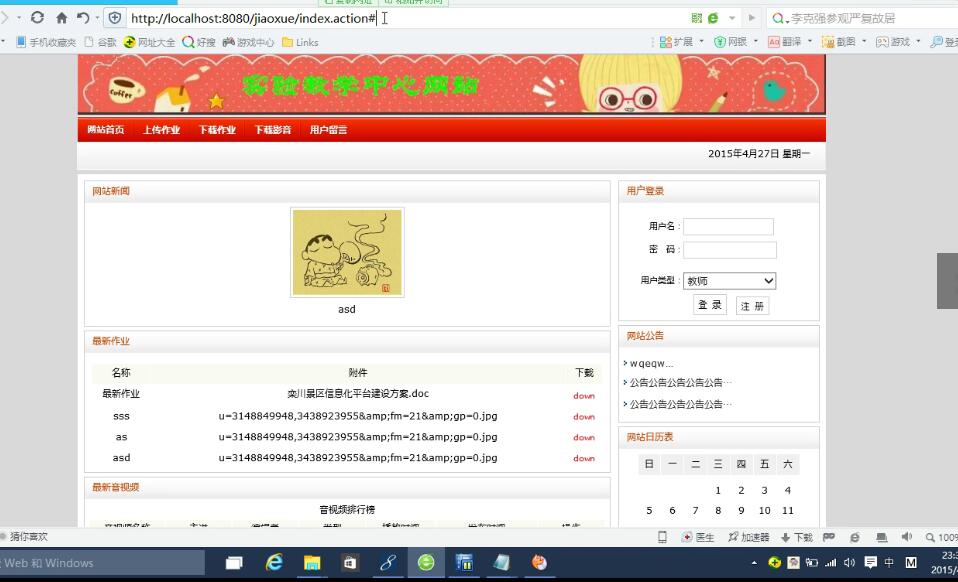
Task: Expand the address bar dropdown arrow
Action: [732, 18]
